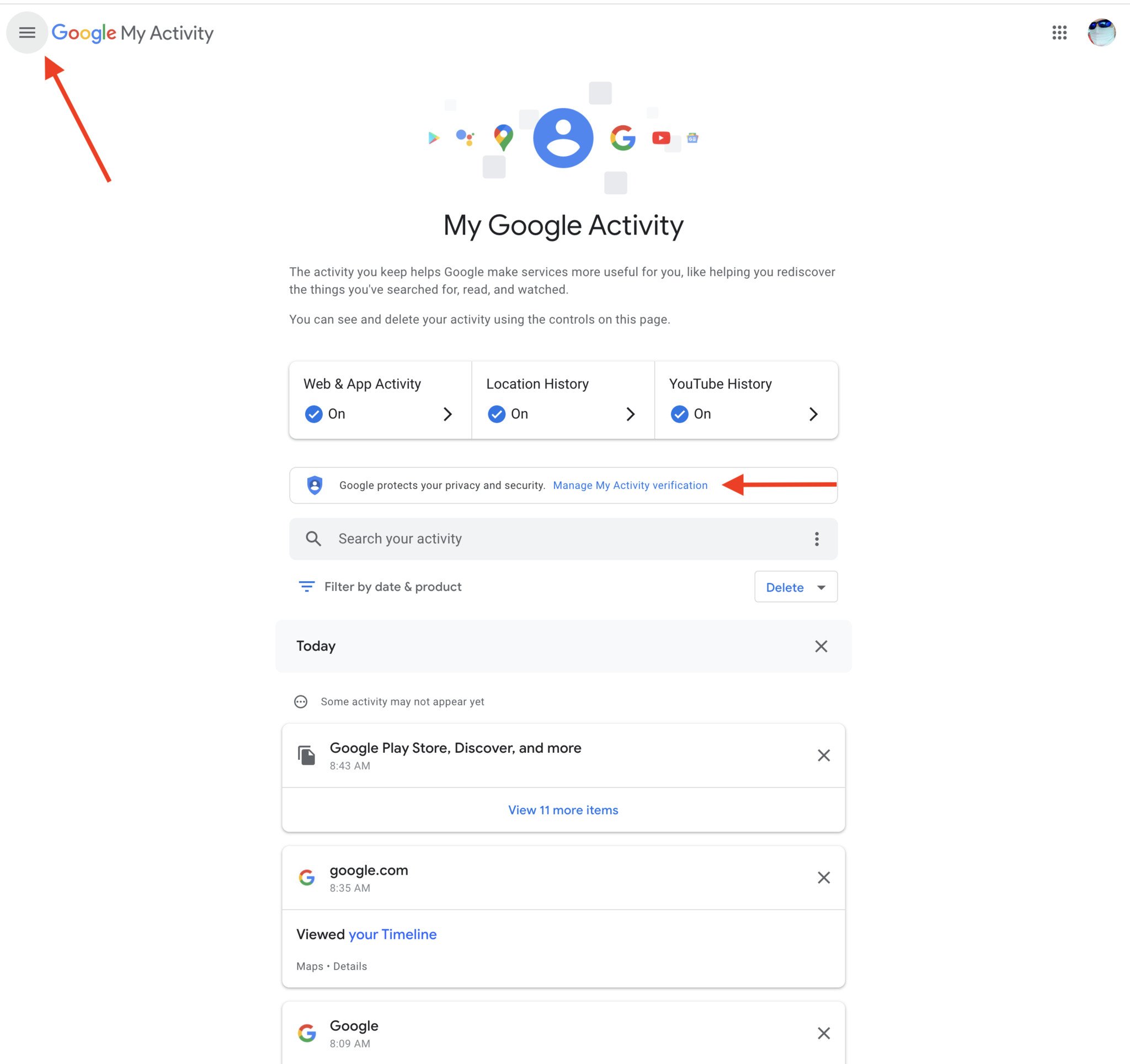This screenshot has width=1130, height=1064.
Task: Click the search magnifier icon
Action: [313, 538]
